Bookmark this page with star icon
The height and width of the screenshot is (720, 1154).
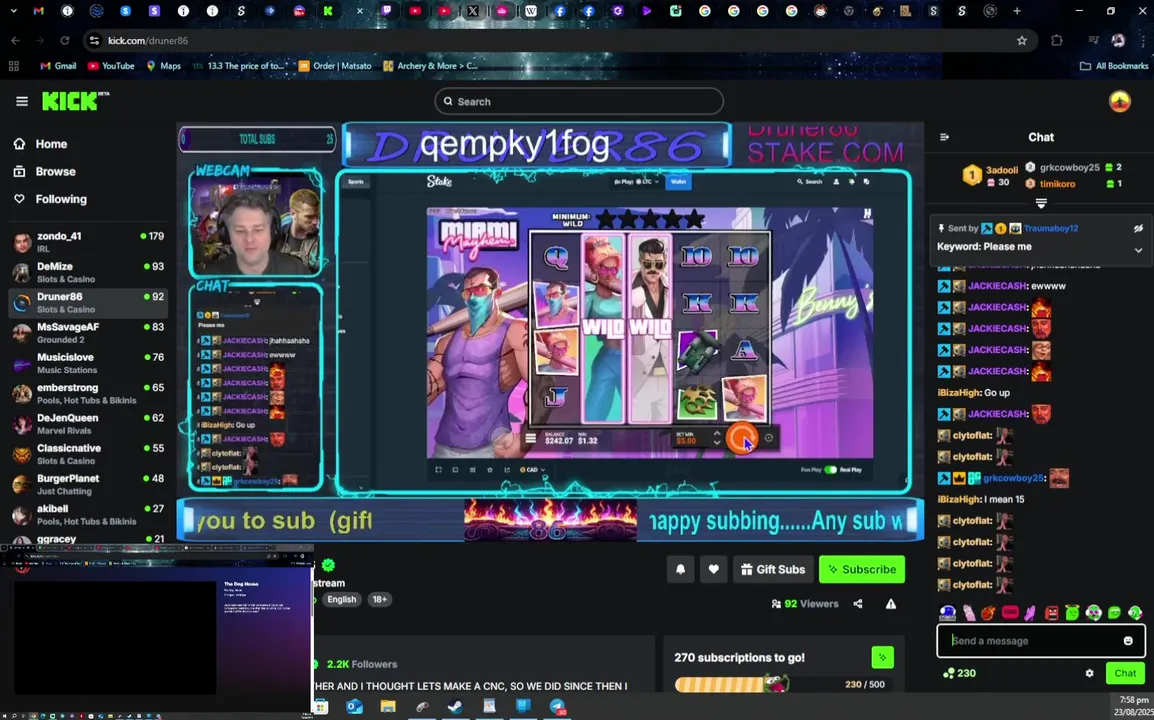coord(1022,40)
